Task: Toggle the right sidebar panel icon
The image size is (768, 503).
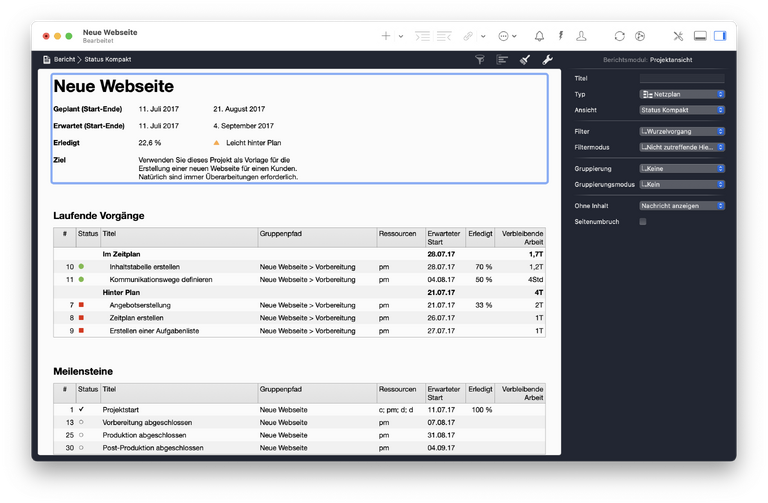Action: click(719, 36)
